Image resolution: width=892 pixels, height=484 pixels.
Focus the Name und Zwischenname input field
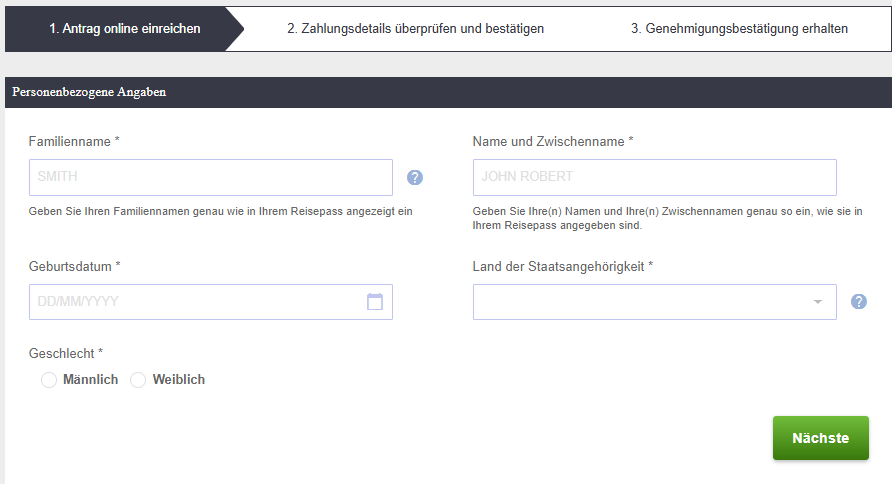(x=654, y=177)
